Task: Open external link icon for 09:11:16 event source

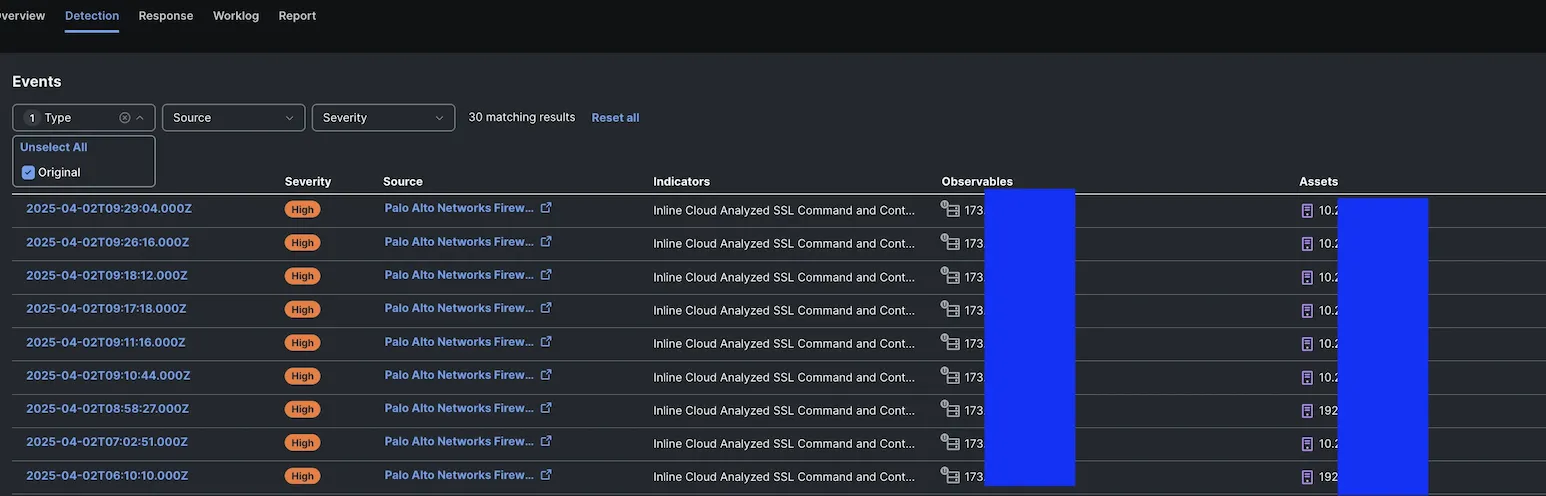Action: point(546,341)
